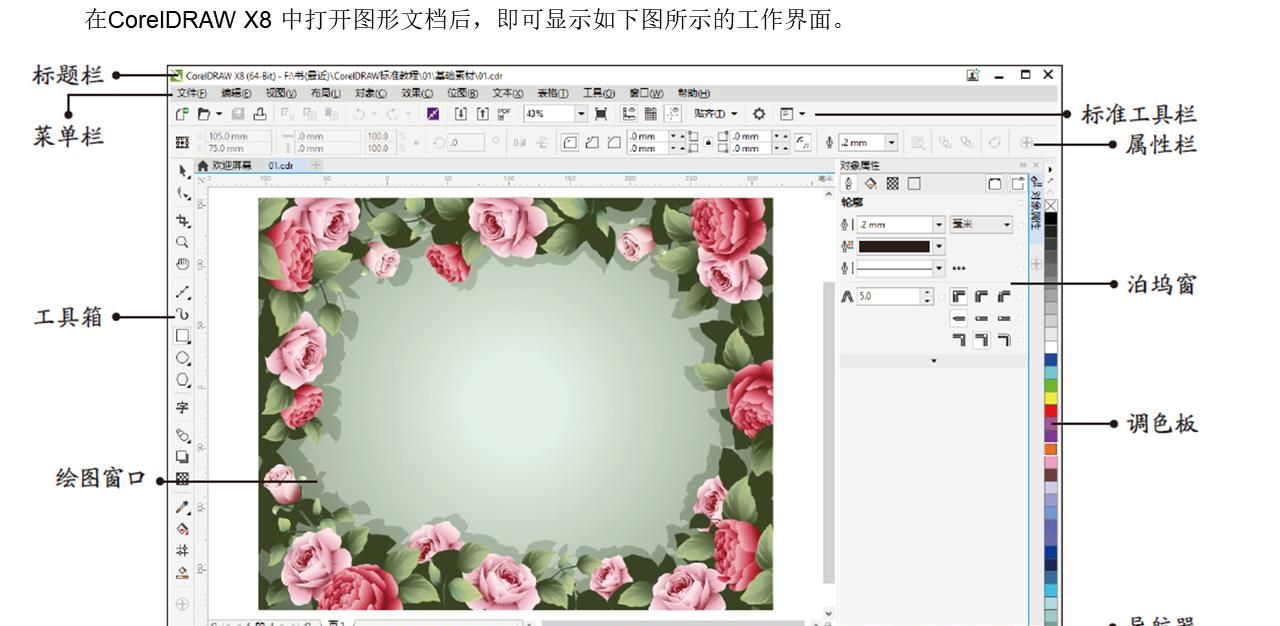
Task: Click the Import icon in standard toolbar
Action: (x=461, y=114)
